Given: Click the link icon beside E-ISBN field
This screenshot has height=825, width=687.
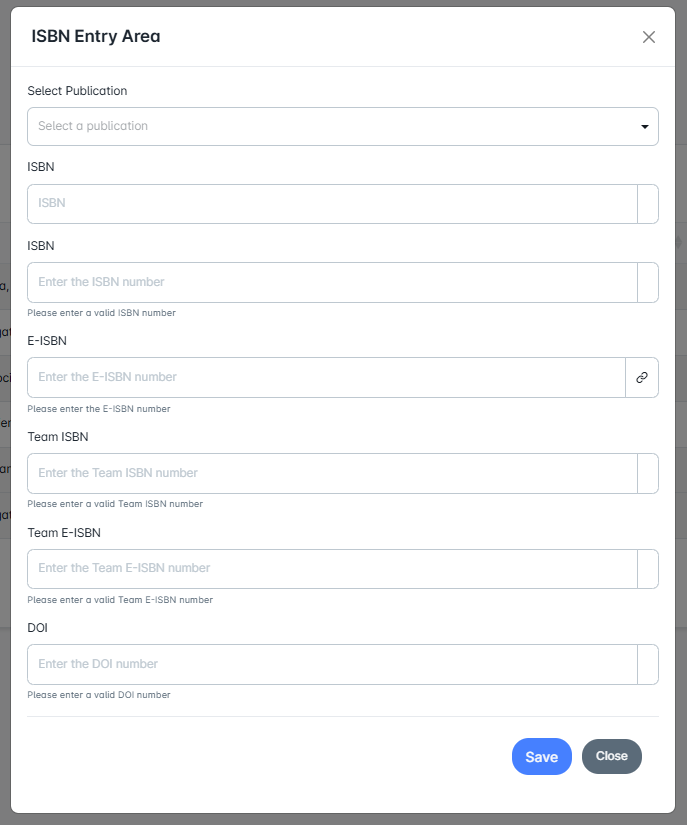Looking at the screenshot, I should [x=642, y=377].
